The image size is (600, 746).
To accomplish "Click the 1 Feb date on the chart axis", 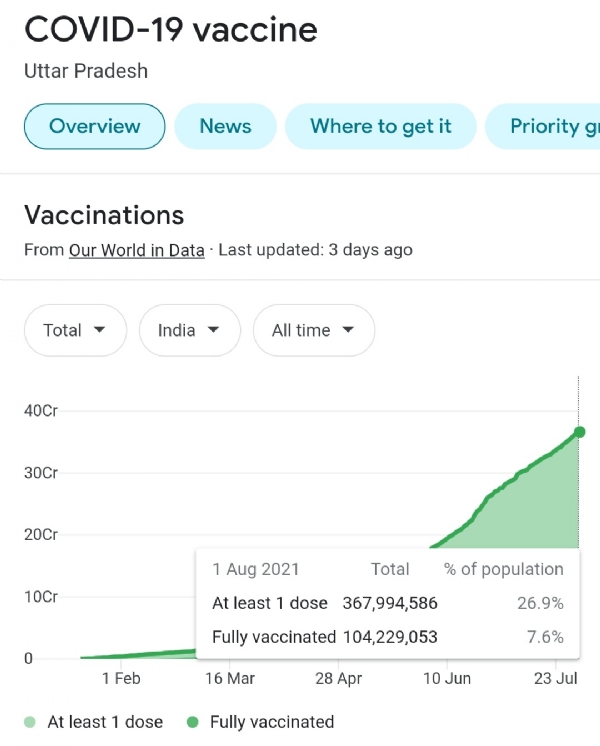I will (121, 679).
